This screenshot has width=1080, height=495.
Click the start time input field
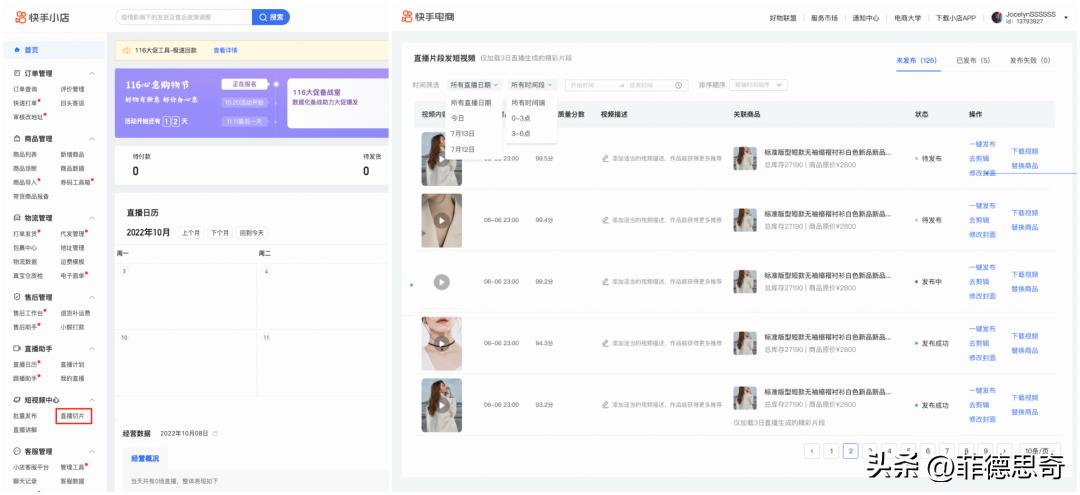[x=590, y=85]
